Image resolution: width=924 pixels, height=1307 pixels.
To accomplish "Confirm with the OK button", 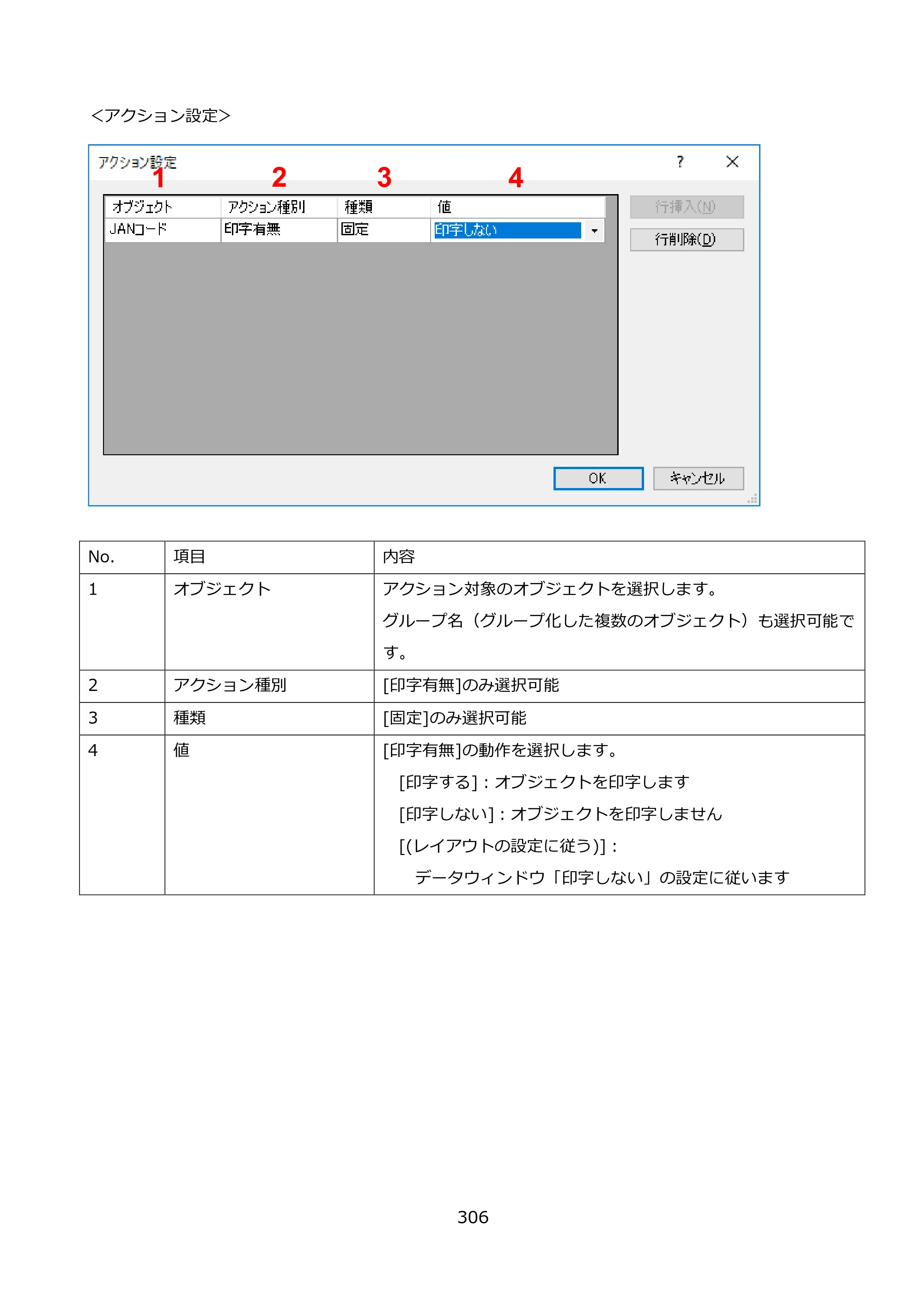I will tap(599, 478).
